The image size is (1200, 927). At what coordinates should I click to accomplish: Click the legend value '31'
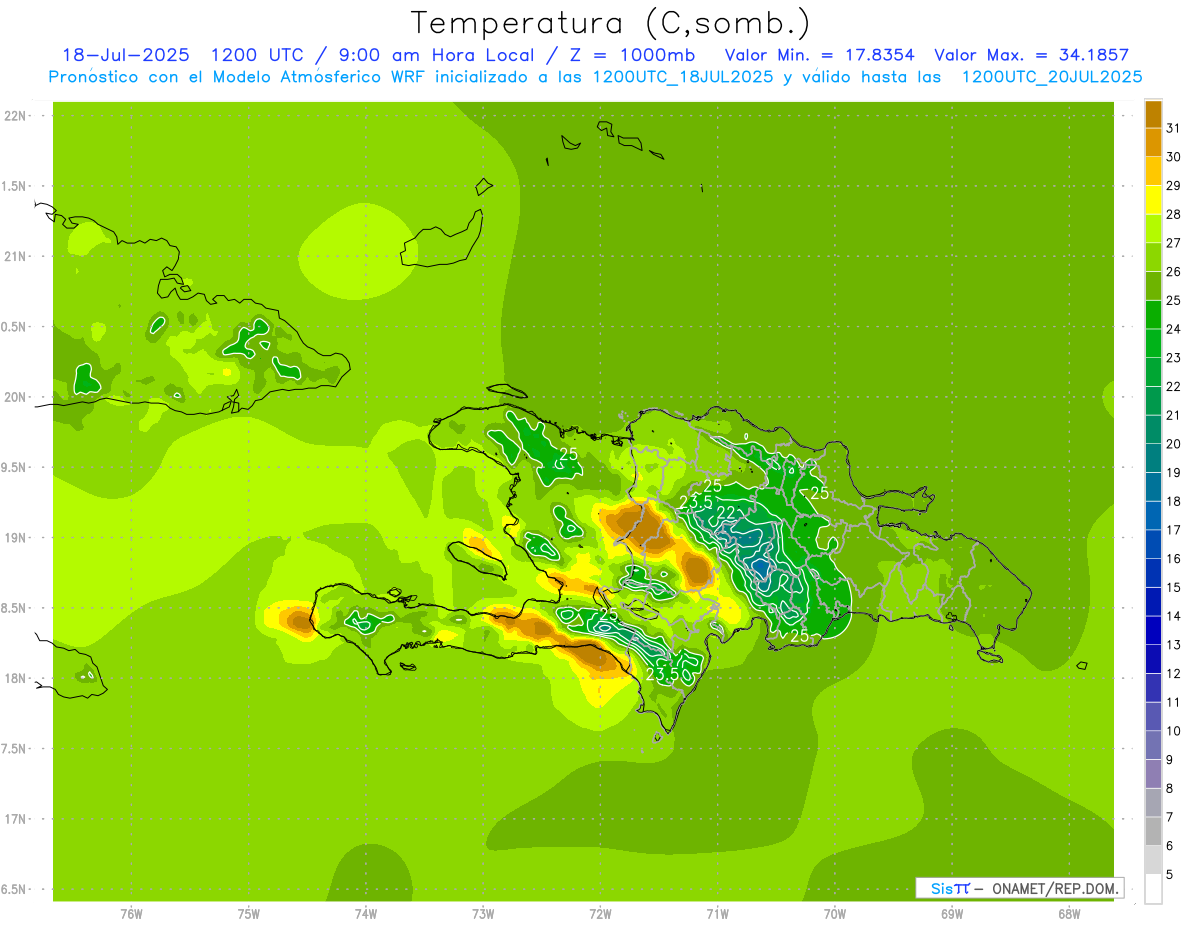tap(1173, 127)
